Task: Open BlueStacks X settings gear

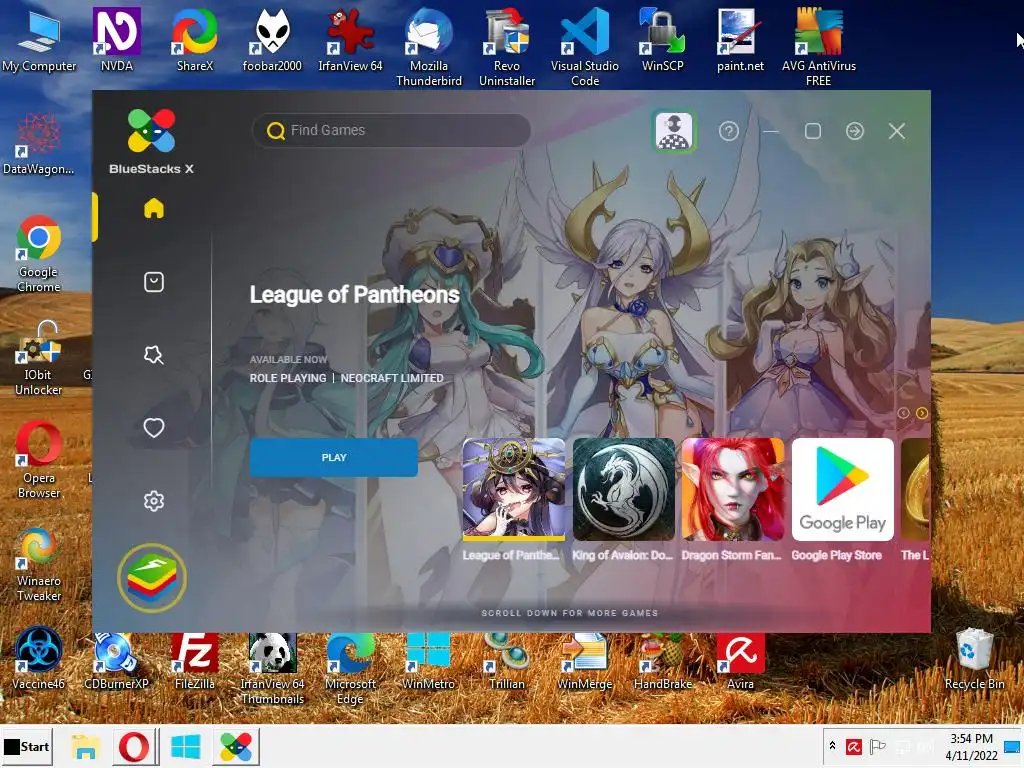Action: [x=154, y=502]
